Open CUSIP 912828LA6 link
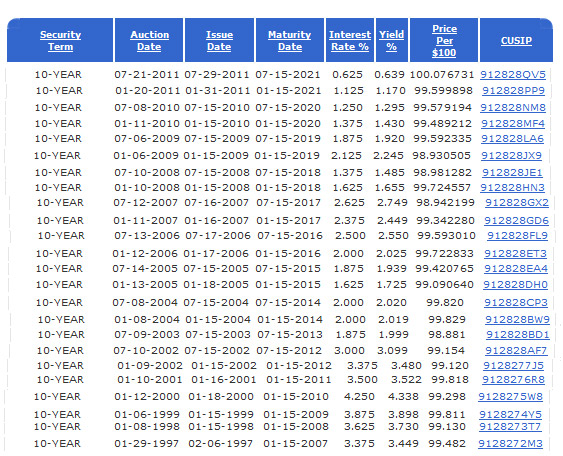Viewport: 563px width, 456px height. coord(512,139)
